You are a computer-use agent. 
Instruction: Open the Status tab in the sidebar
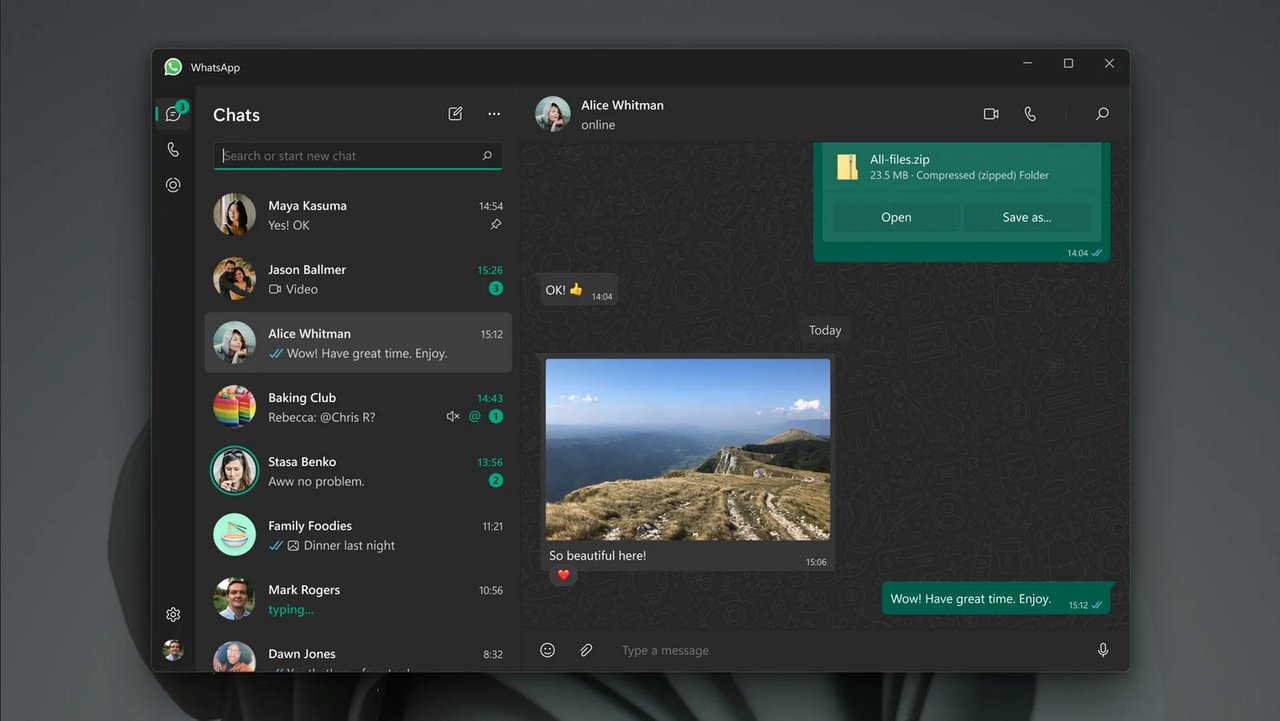[173, 184]
